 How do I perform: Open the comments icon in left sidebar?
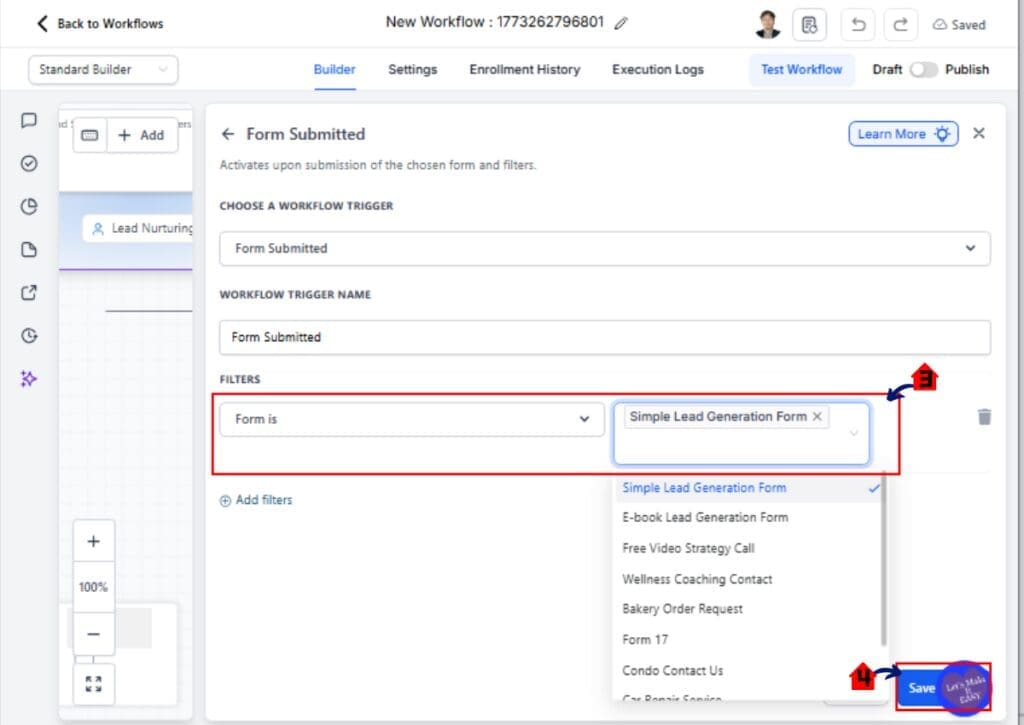tap(29, 120)
